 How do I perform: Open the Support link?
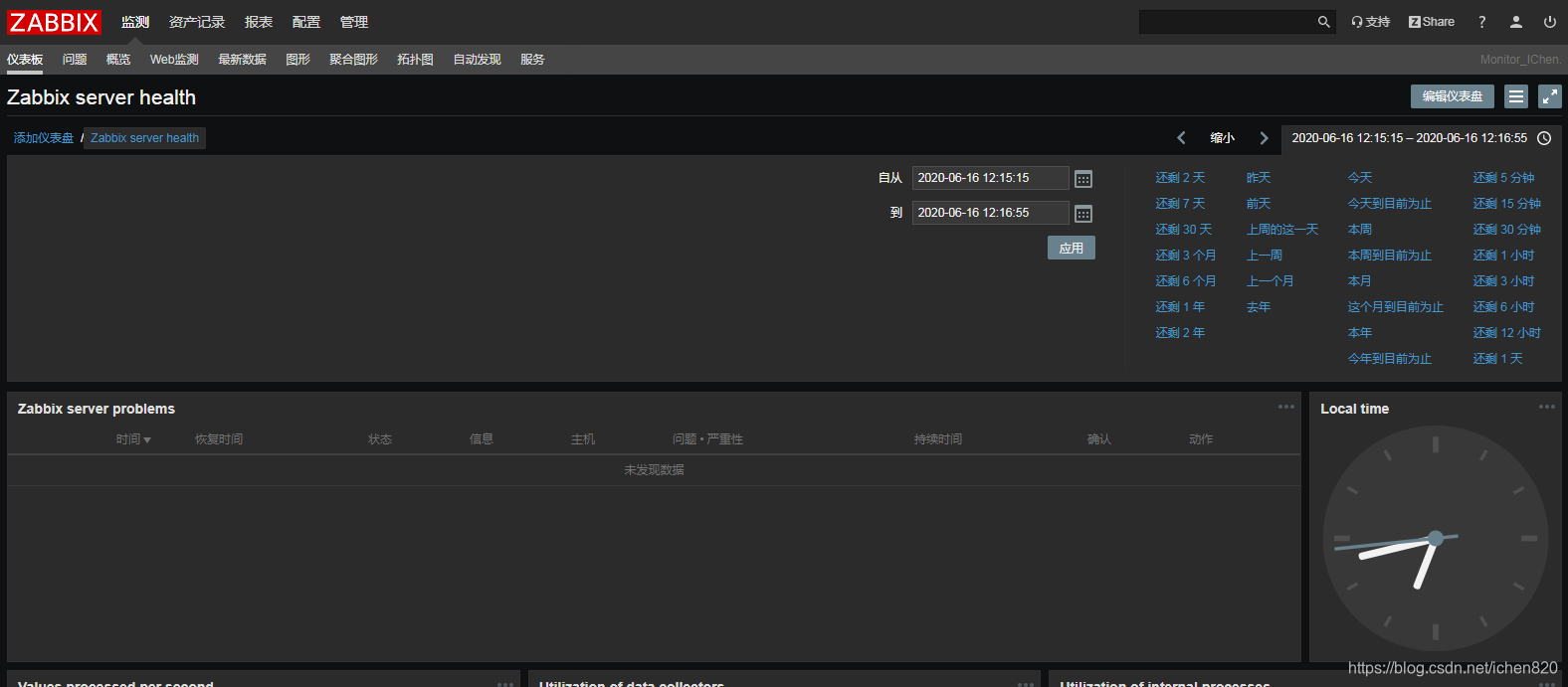coord(1371,22)
